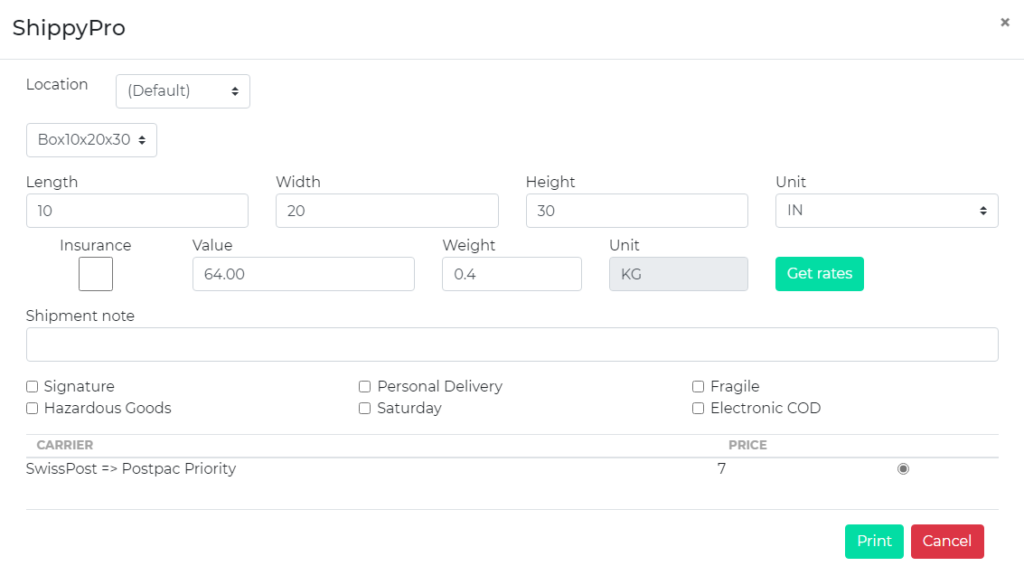Close the ShippyPro dialog
This screenshot has width=1024, height=585.
(1004, 22)
